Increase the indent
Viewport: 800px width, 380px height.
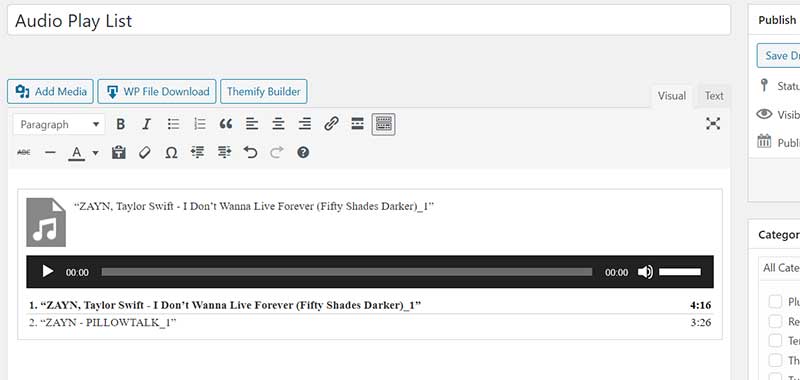coord(224,153)
